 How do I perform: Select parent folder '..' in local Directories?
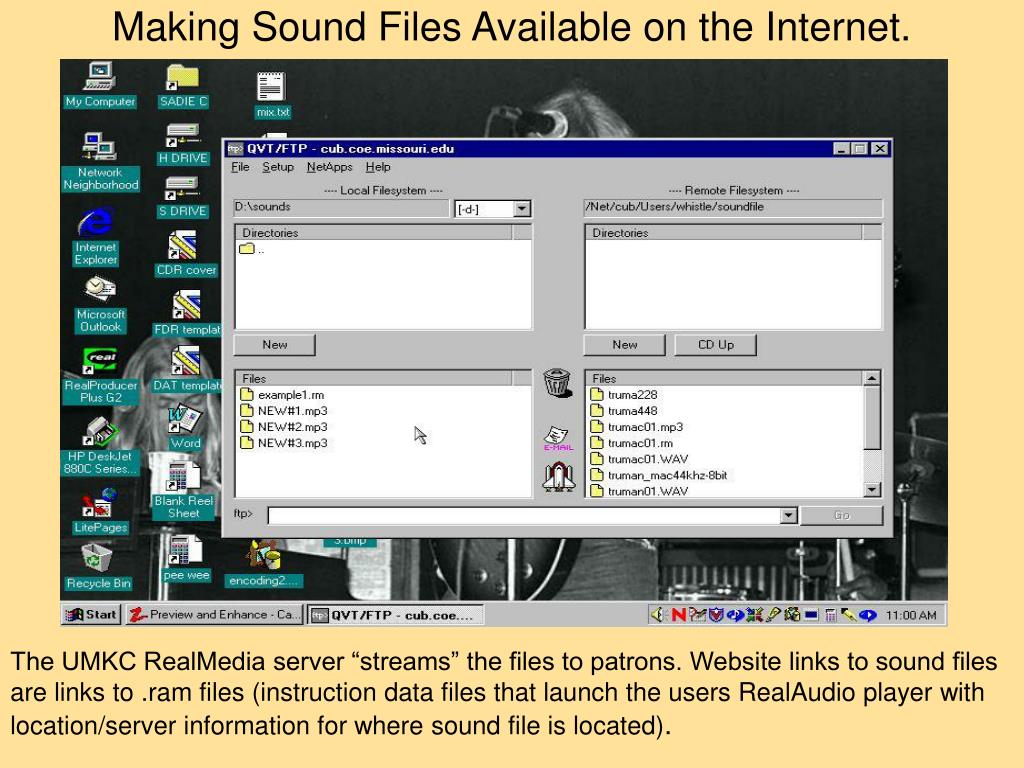click(252, 249)
